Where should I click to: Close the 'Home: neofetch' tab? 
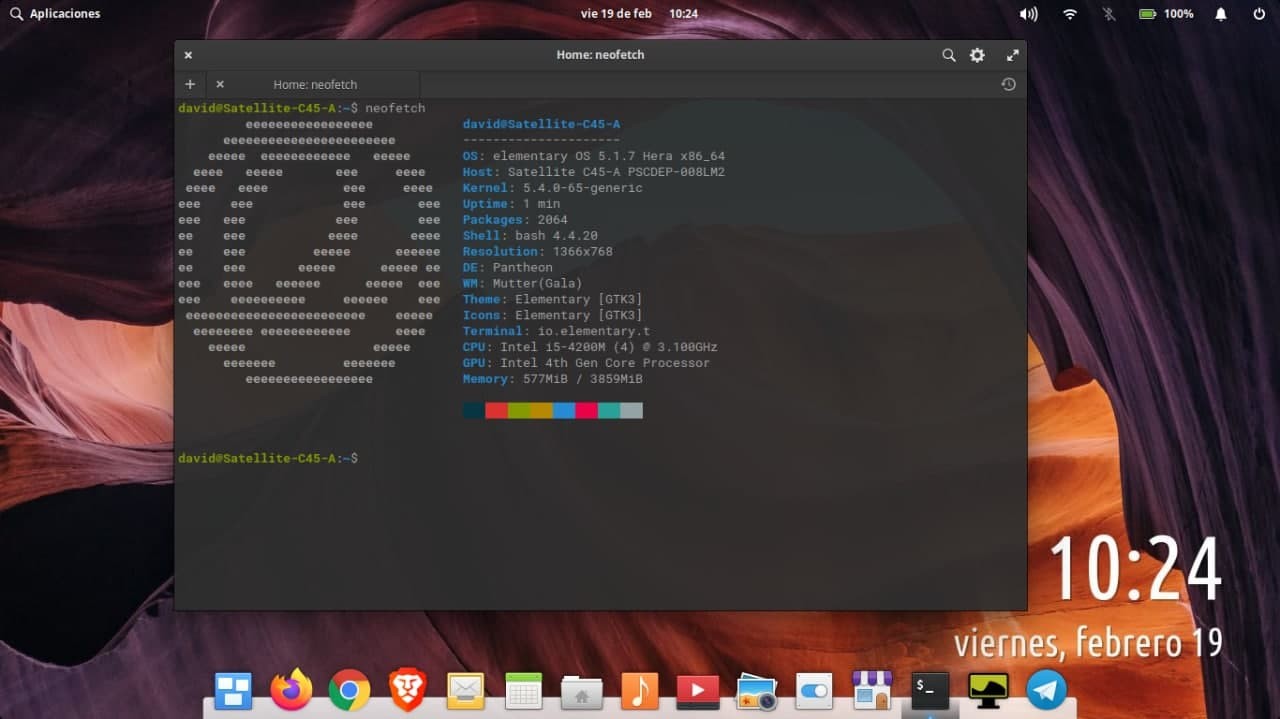coord(220,85)
